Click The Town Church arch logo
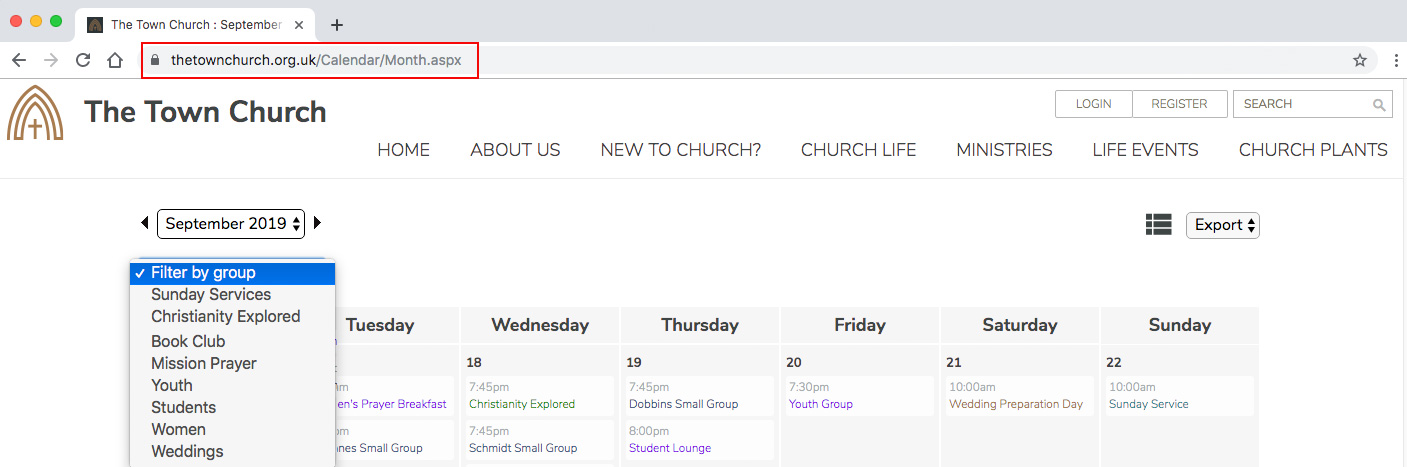The width and height of the screenshot is (1407, 467). click(x=35, y=112)
